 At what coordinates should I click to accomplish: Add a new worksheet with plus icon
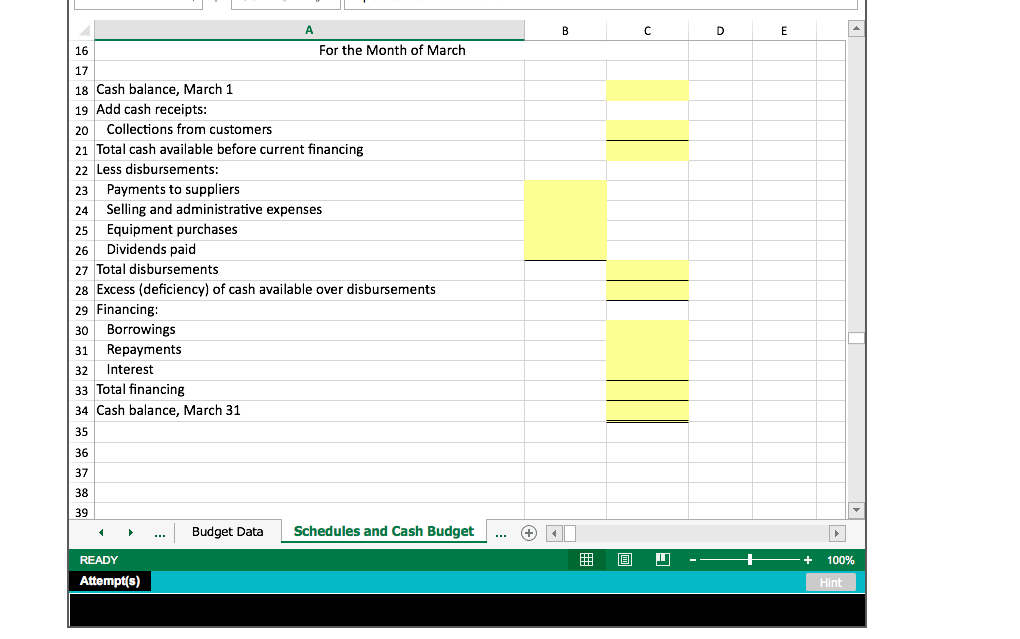coord(528,531)
